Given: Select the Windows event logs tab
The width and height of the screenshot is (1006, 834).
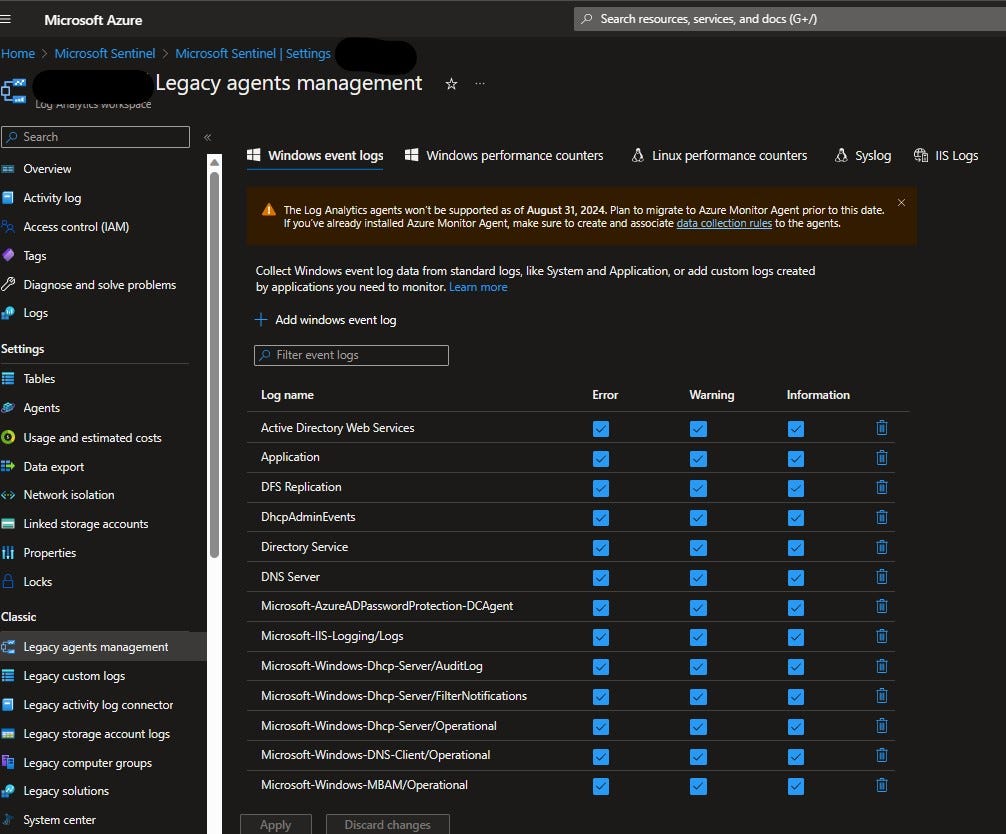Looking at the screenshot, I should point(315,155).
